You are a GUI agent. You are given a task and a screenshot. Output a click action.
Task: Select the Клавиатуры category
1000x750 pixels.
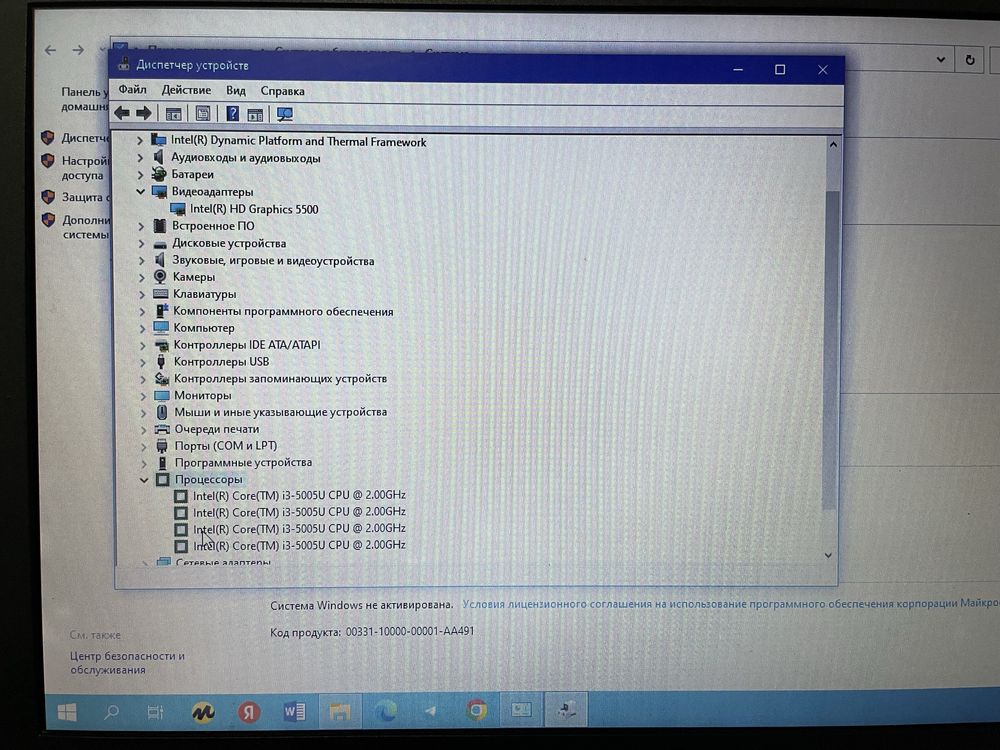(x=204, y=294)
